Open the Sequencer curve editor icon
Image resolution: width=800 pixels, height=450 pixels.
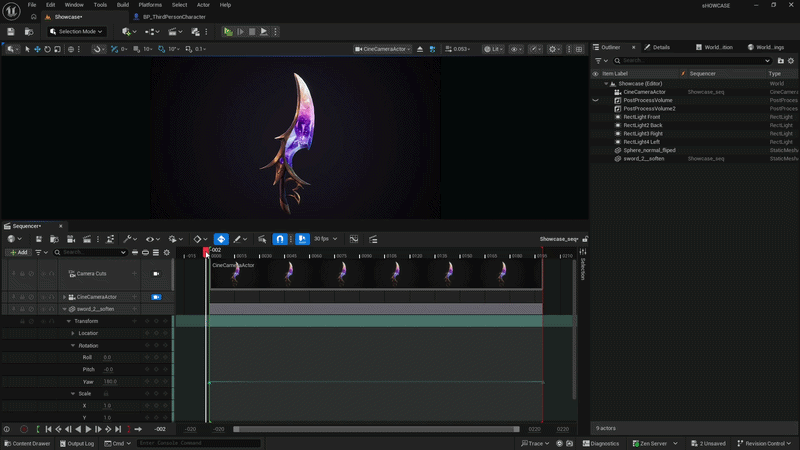[354, 239]
